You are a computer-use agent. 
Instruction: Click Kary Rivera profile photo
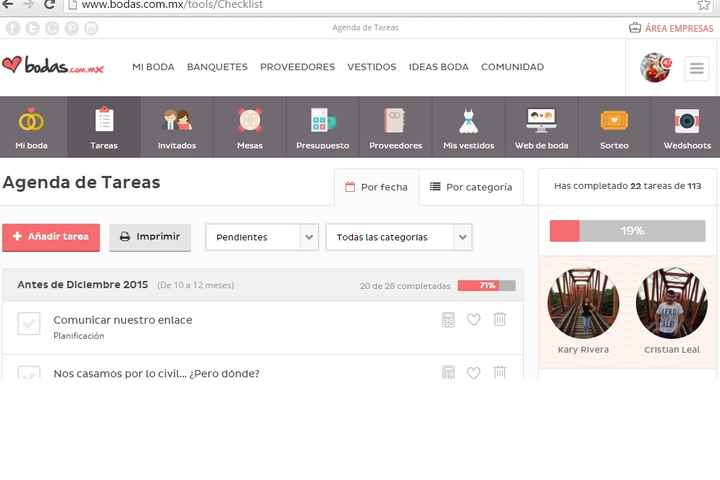[583, 303]
